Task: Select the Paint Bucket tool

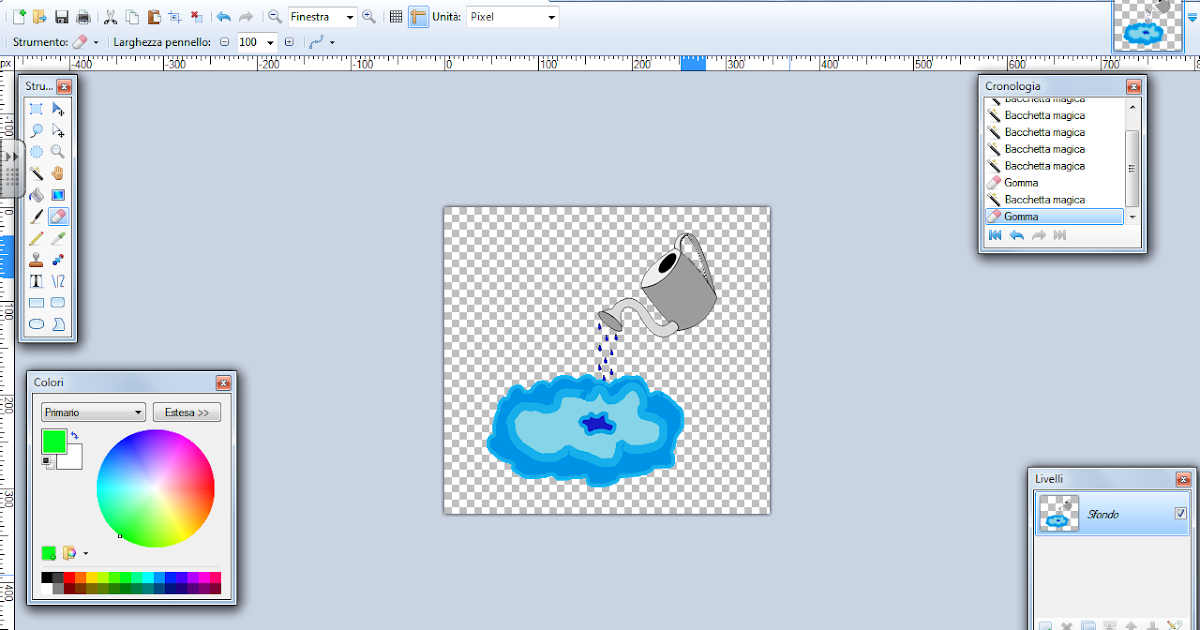Action: pos(36,195)
